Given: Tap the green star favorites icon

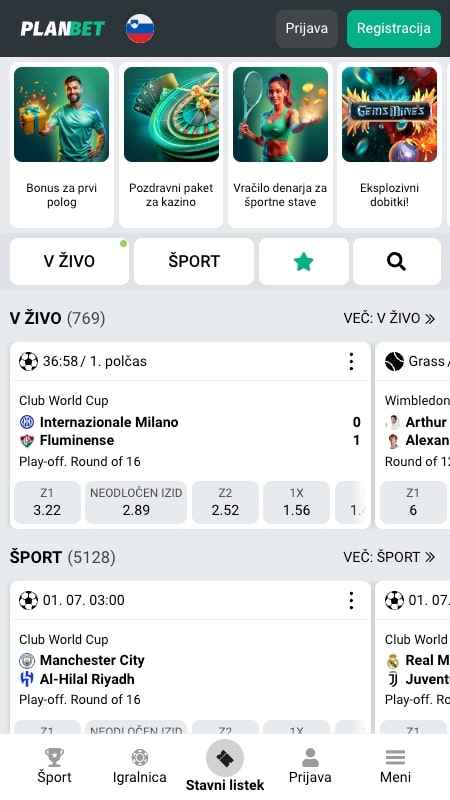Looking at the screenshot, I should (x=304, y=261).
